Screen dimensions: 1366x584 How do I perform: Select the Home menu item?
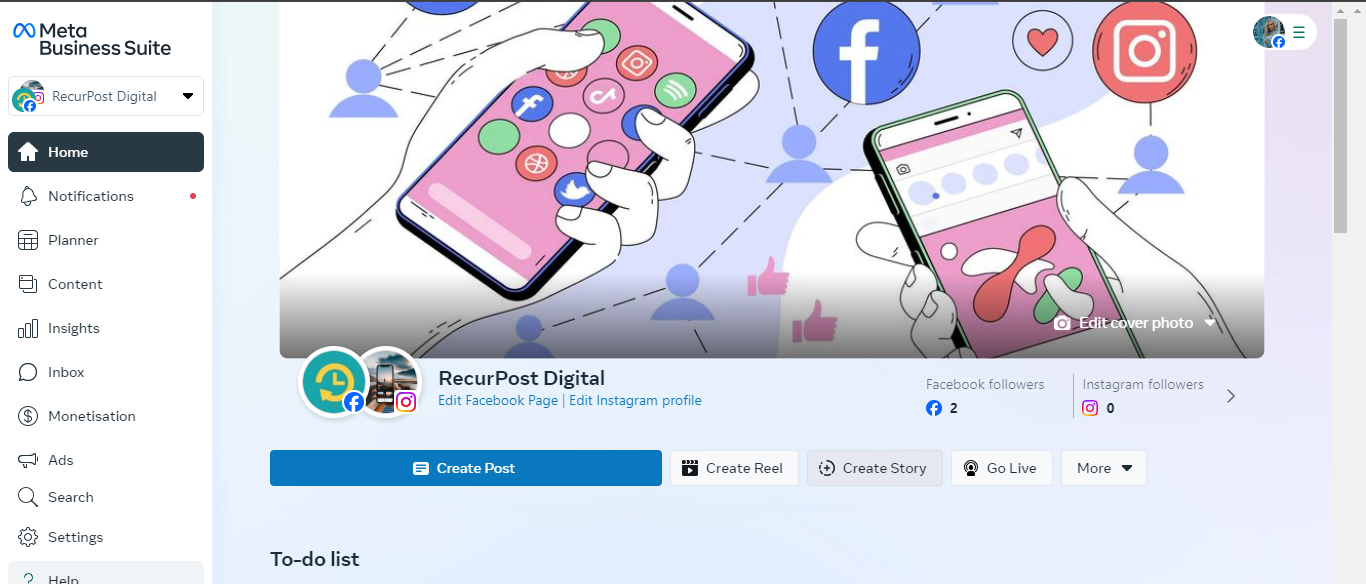[x=106, y=152]
